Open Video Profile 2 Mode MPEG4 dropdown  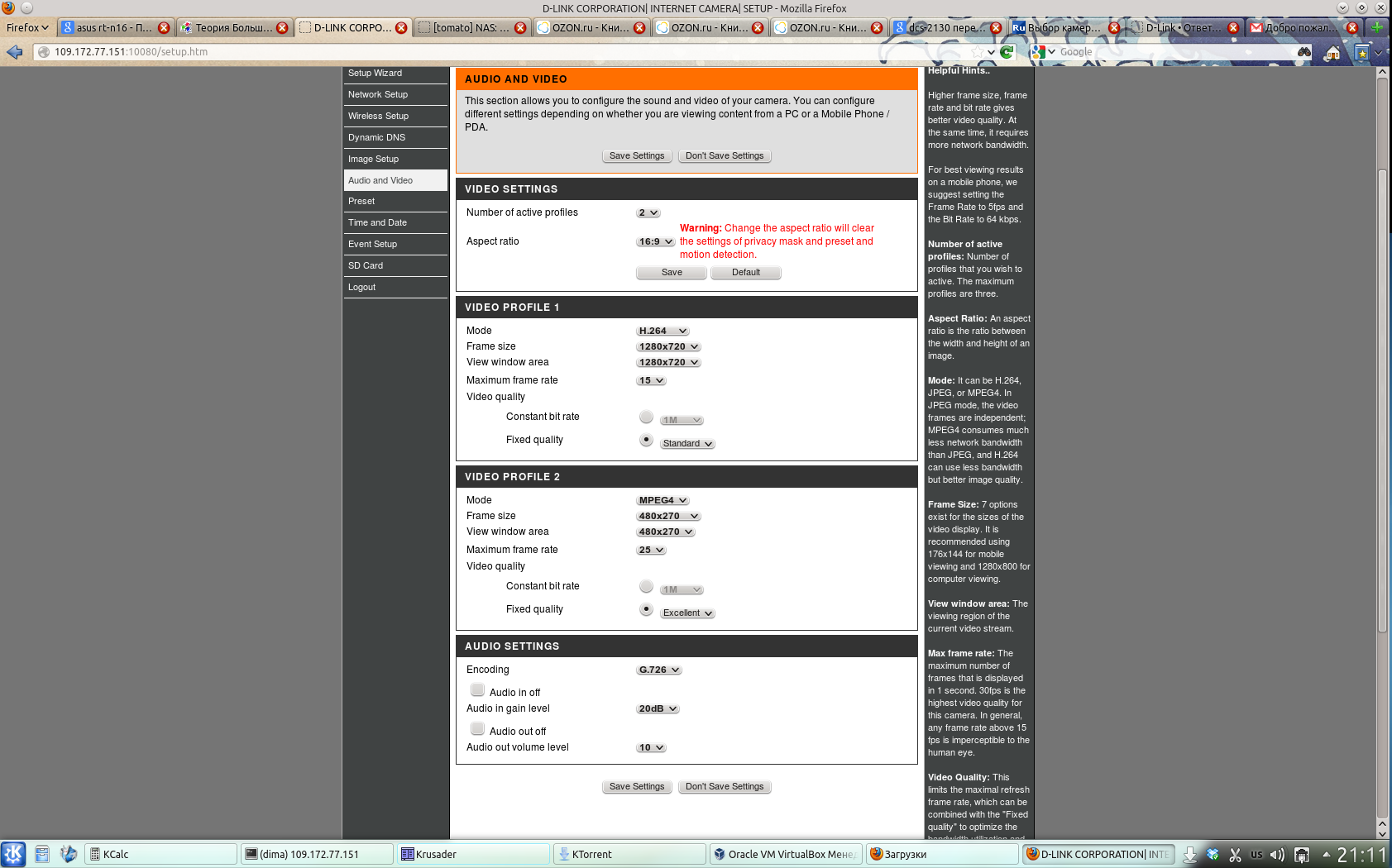pos(663,500)
